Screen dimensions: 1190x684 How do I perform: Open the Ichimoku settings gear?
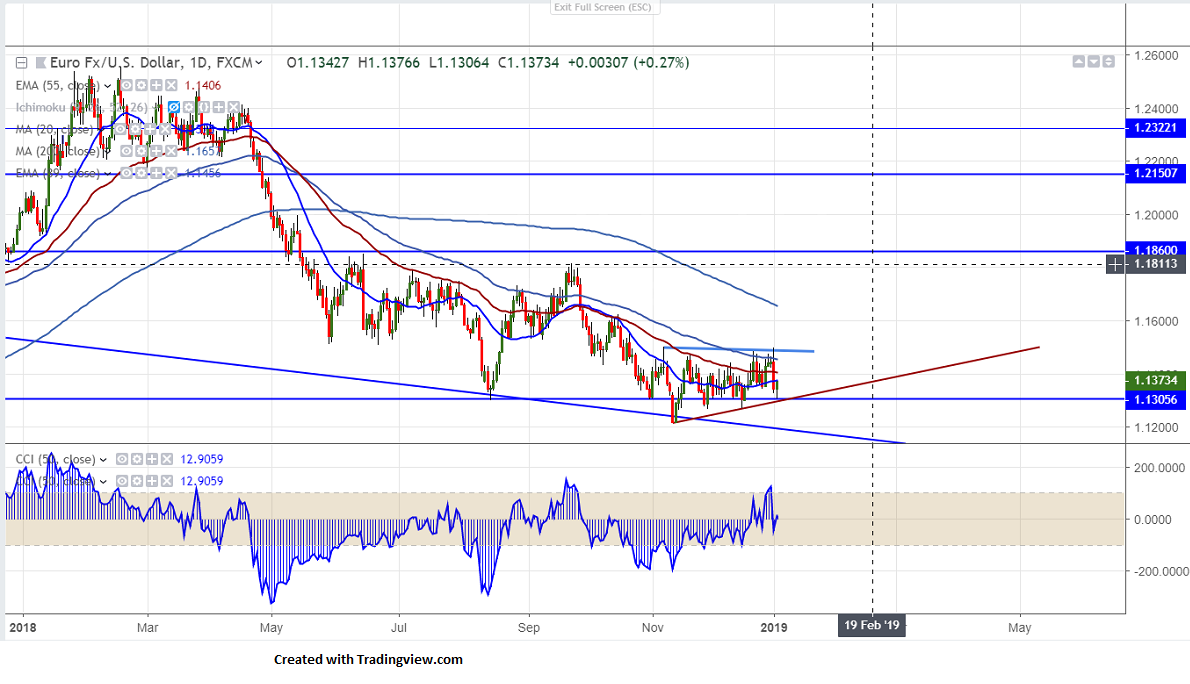coord(188,107)
